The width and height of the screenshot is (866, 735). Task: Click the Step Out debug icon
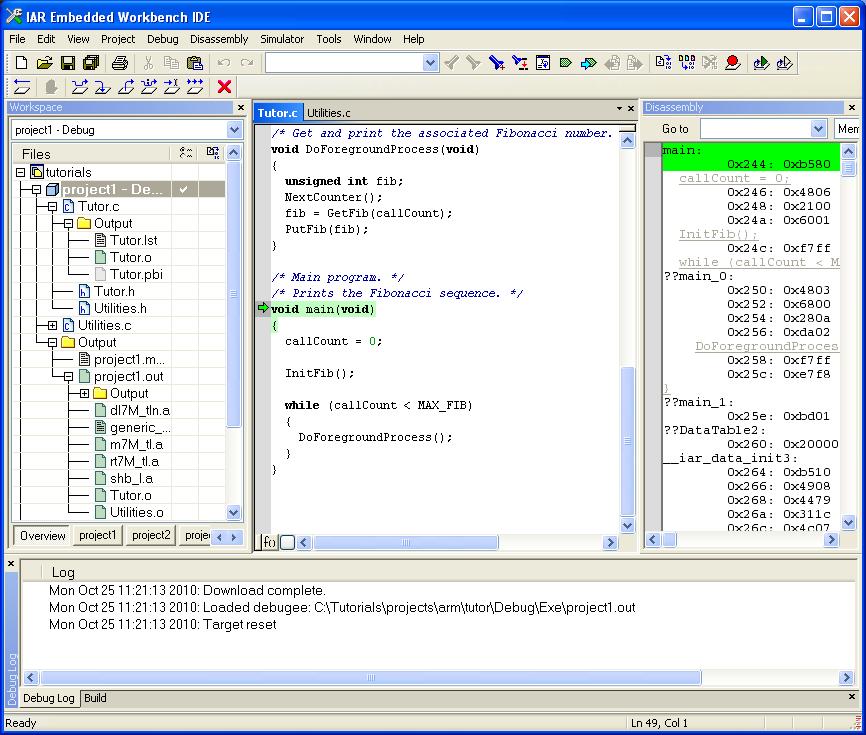coord(126,87)
